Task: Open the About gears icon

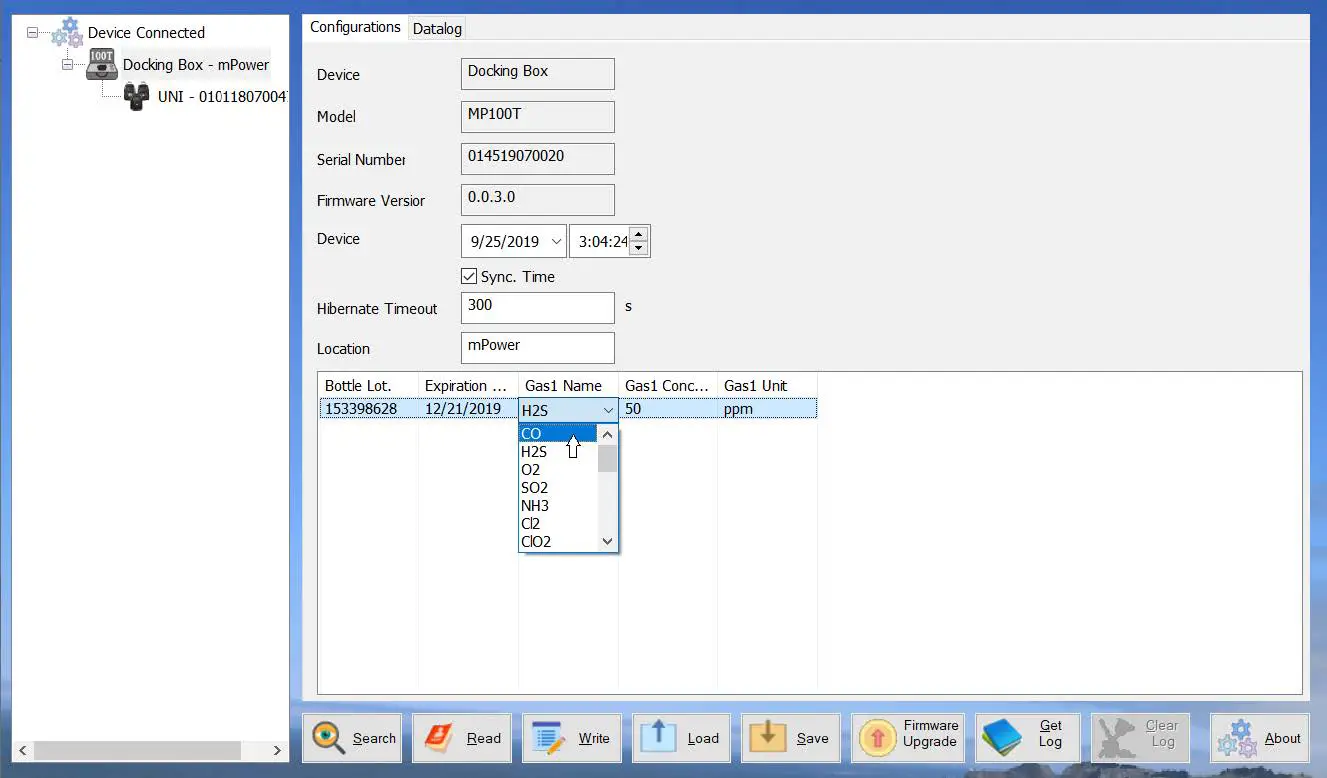Action: tap(1235, 738)
